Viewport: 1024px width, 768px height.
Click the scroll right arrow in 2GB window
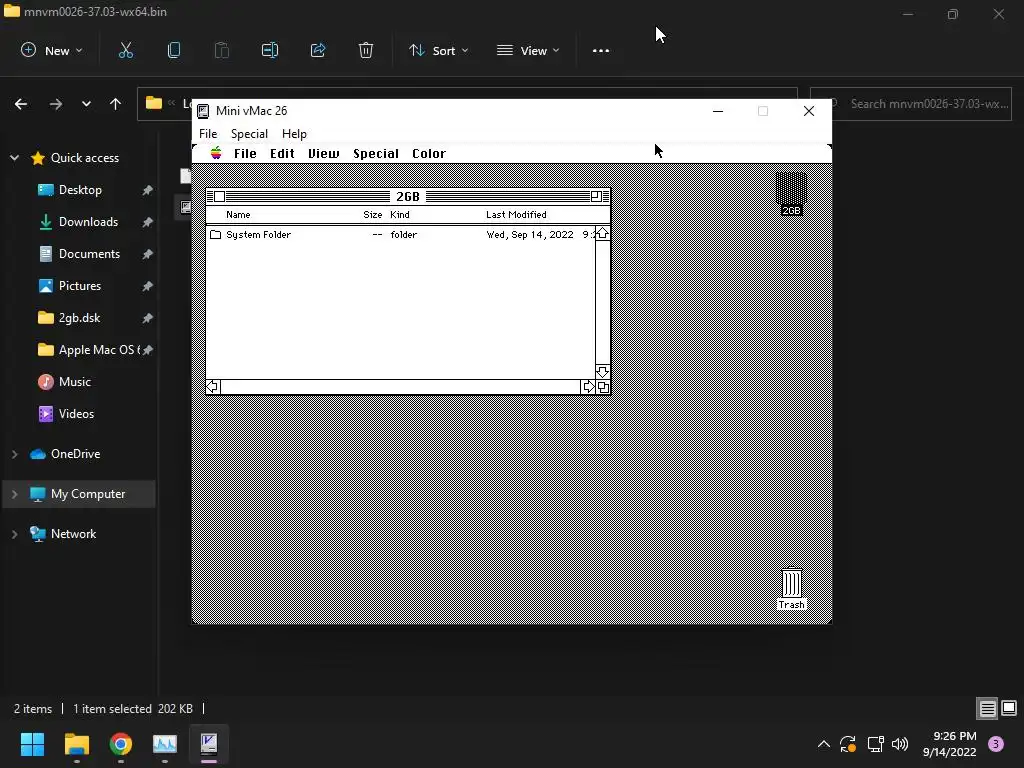click(588, 387)
